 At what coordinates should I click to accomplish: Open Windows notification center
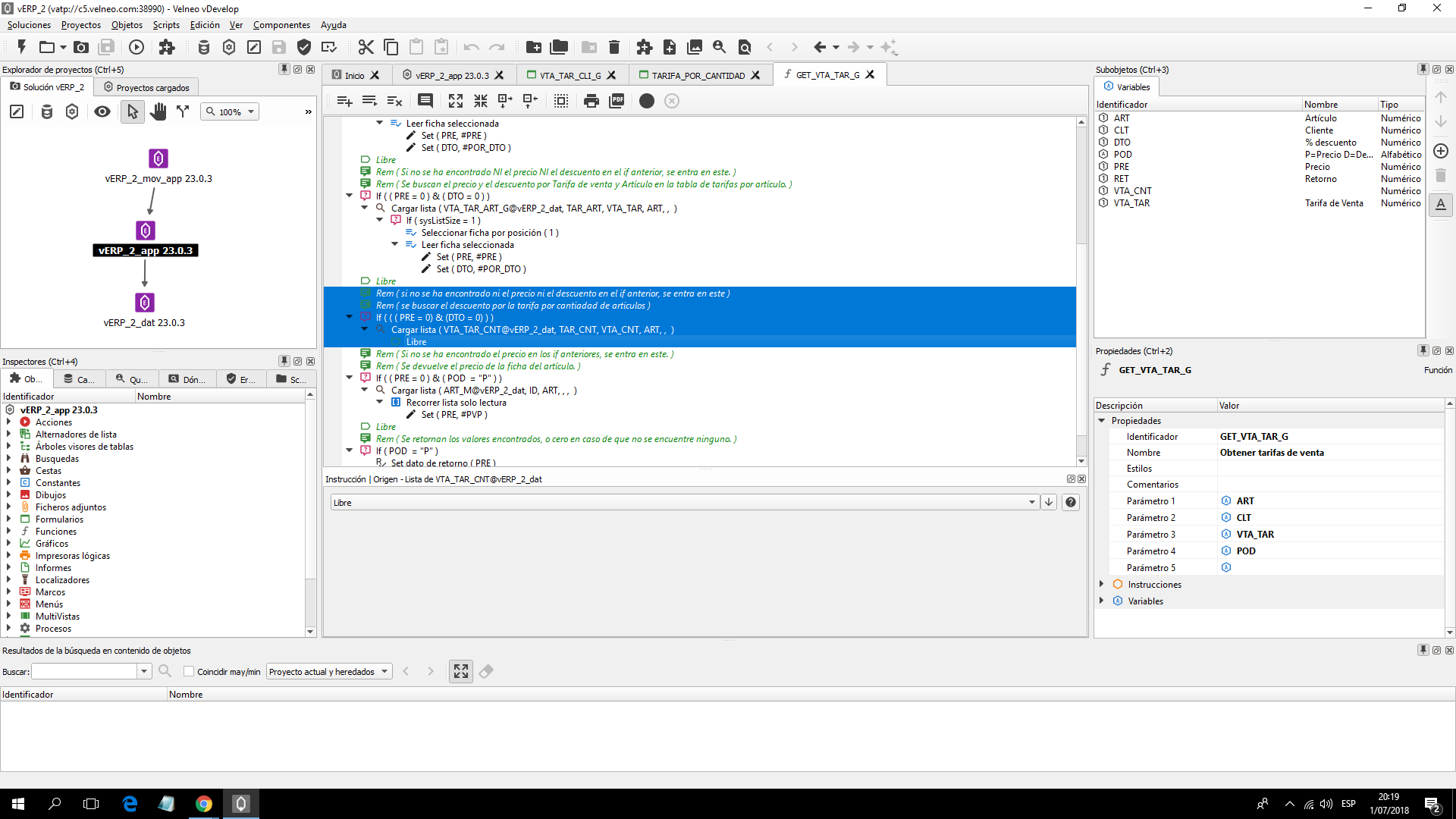1432,804
